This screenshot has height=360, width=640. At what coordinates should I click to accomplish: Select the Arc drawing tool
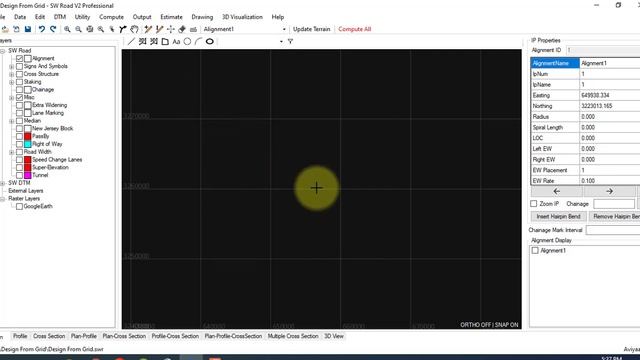198,42
